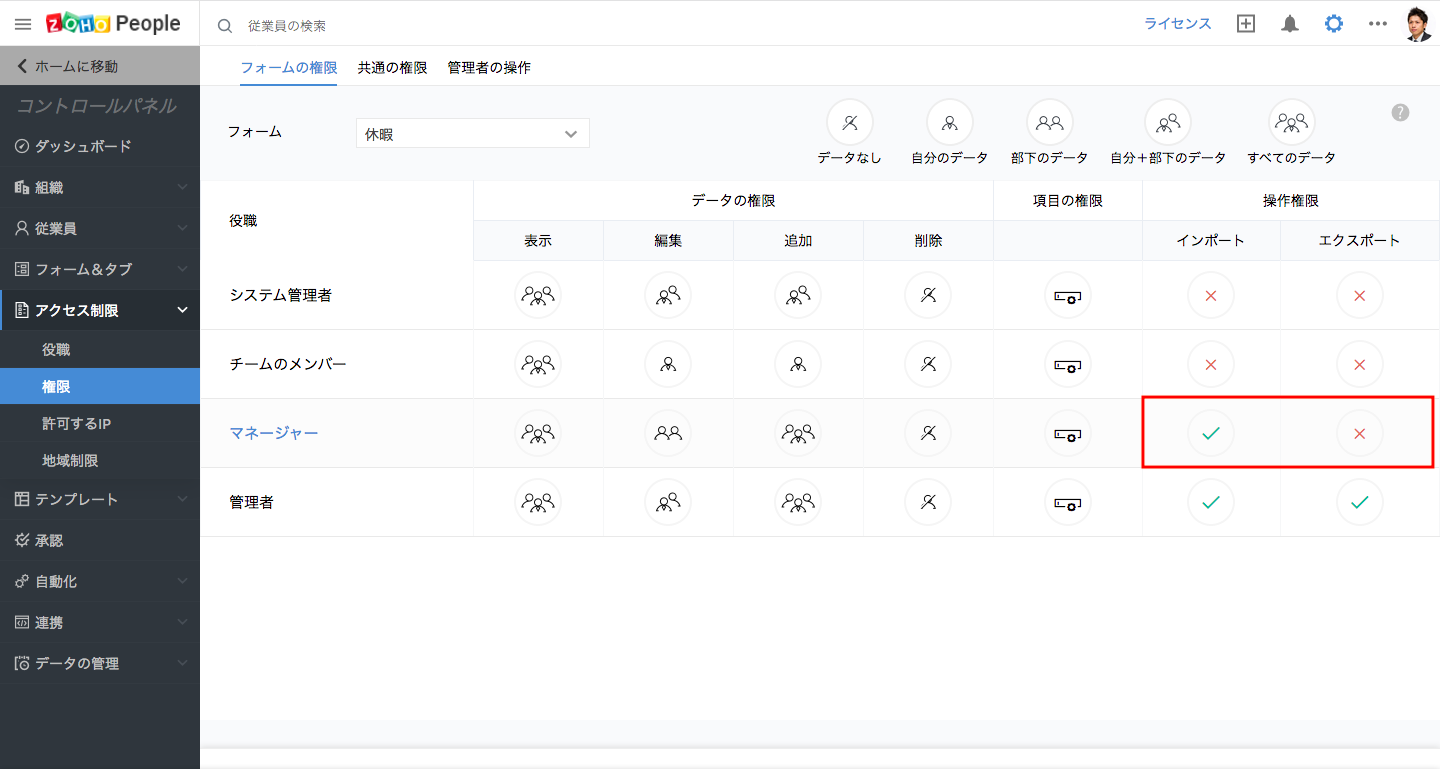Switch to the 共通の権限 tab
This screenshot has height=769, width=1440.
[392, 68]
